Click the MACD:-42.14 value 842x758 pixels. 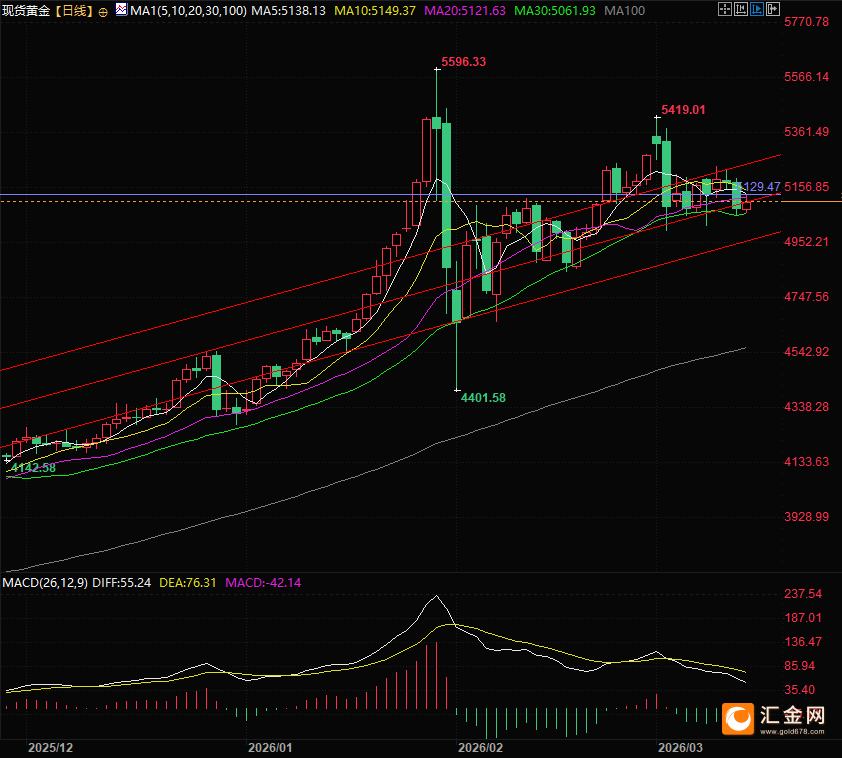263,582
